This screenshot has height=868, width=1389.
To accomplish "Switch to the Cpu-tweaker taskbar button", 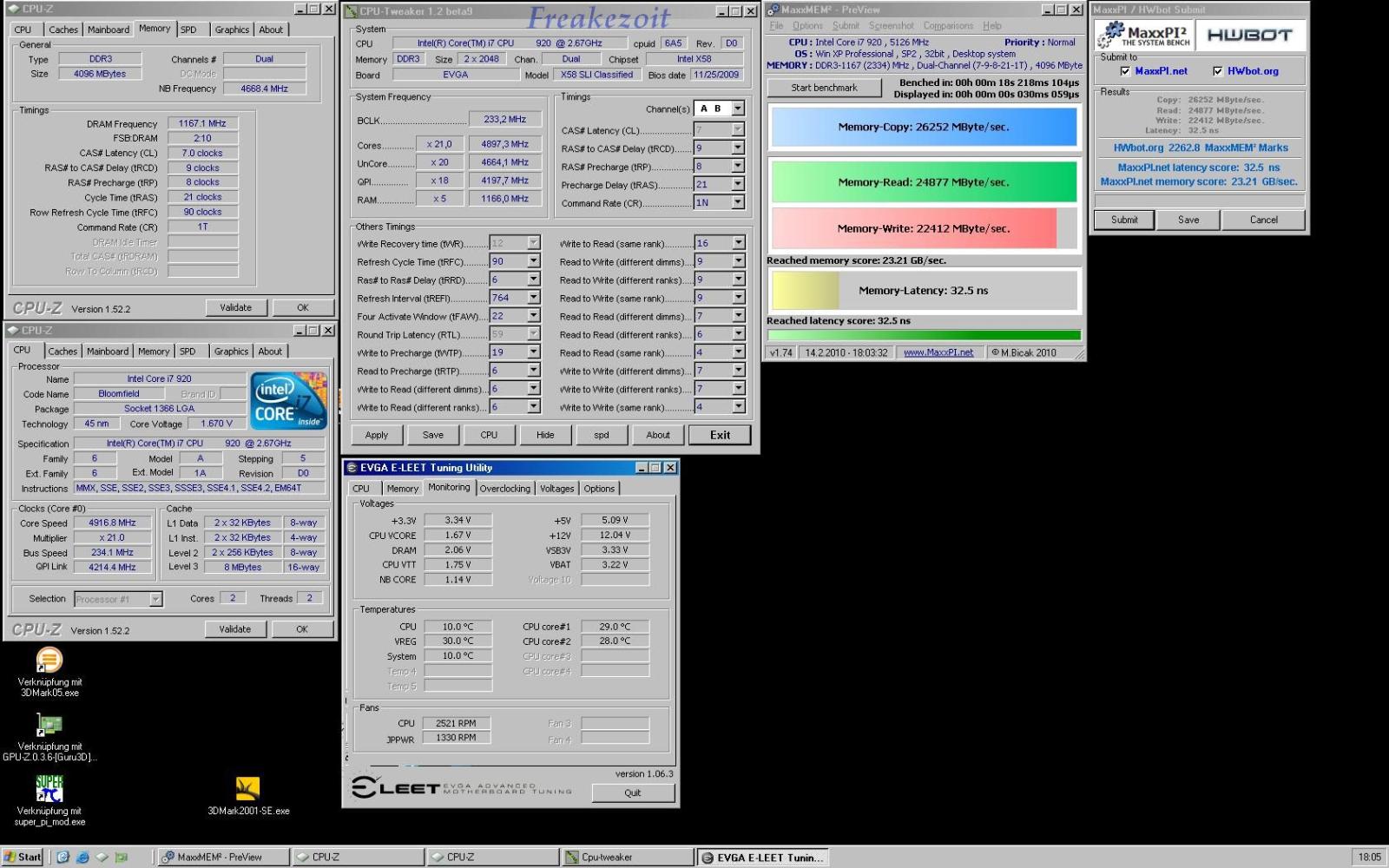I will pyautogui.click(x=627, y=857).
